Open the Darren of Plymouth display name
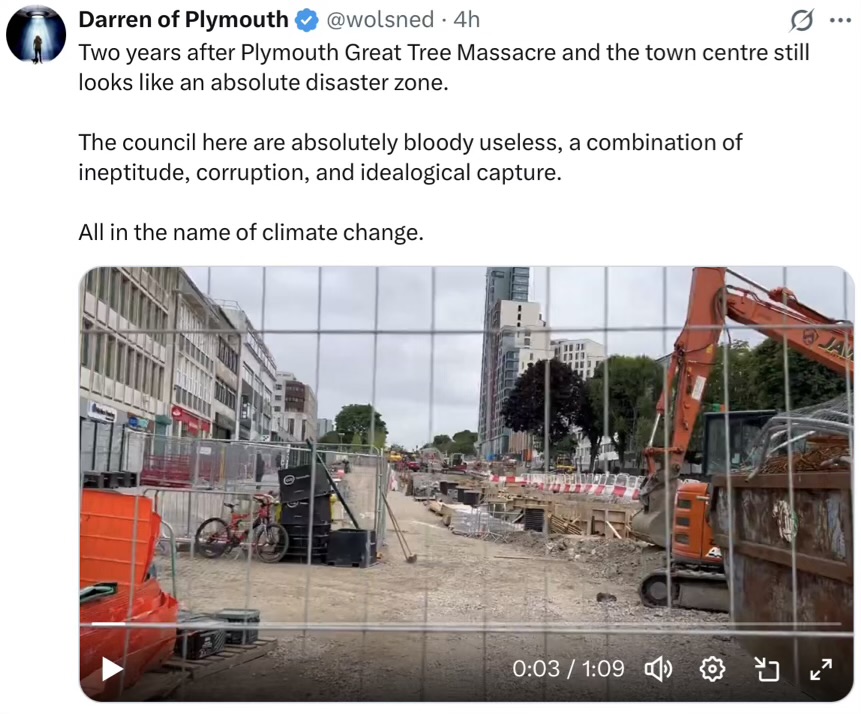The height and width of the screenshot is (714, 861). coord(183,20)
